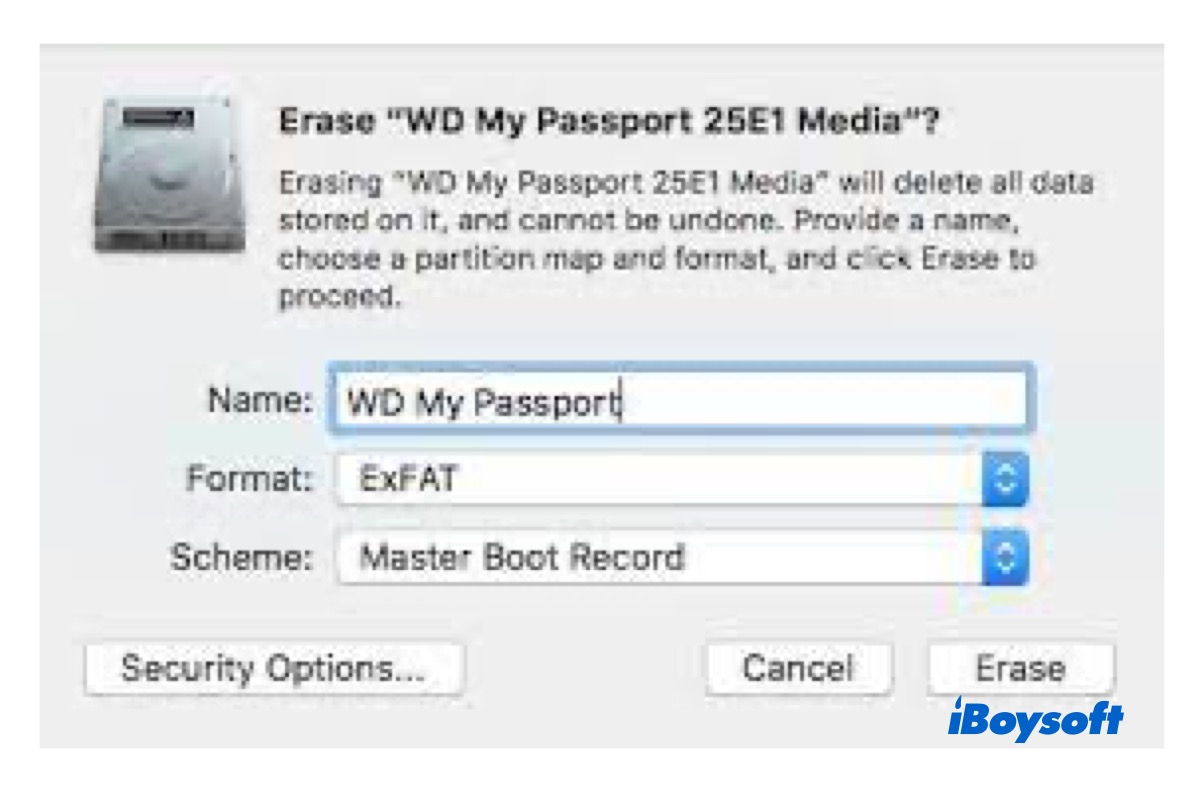The height and width of the screenshot is (800, 1200).
Task: Open the Format dropdown showing ExFAT
Action: tap(660, 480)
